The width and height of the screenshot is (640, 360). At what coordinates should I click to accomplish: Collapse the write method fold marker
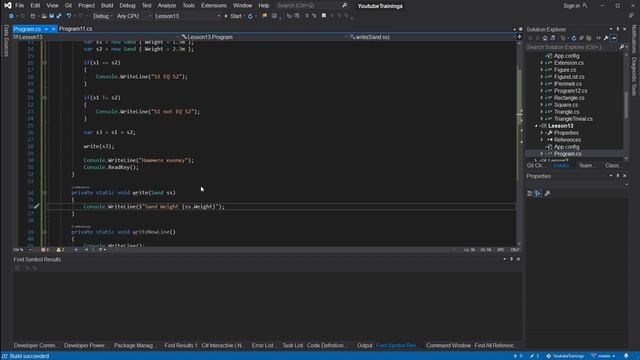click(x=45, y=193)
